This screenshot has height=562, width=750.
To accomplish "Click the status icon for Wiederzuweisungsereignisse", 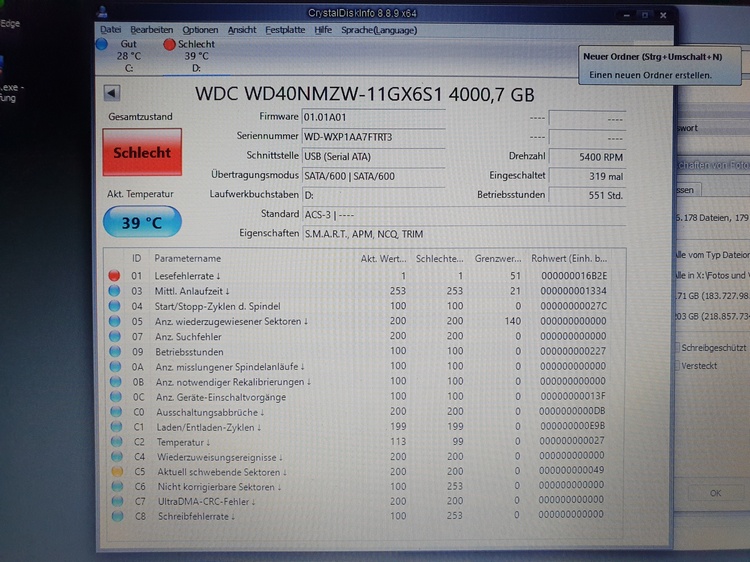I will click(x=116, y=457).
